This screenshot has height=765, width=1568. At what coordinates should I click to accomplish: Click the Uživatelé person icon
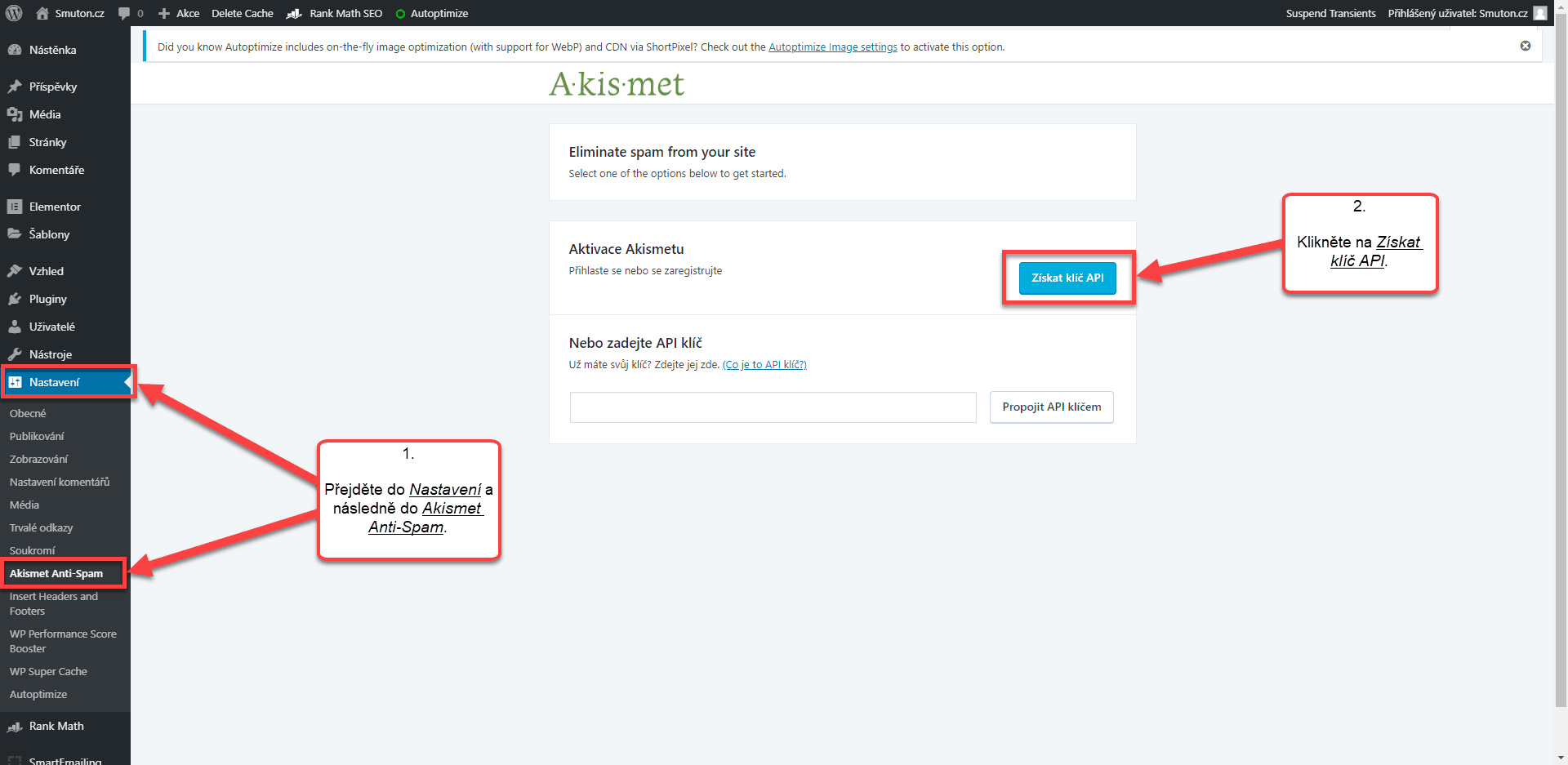(x=15, y=327)
